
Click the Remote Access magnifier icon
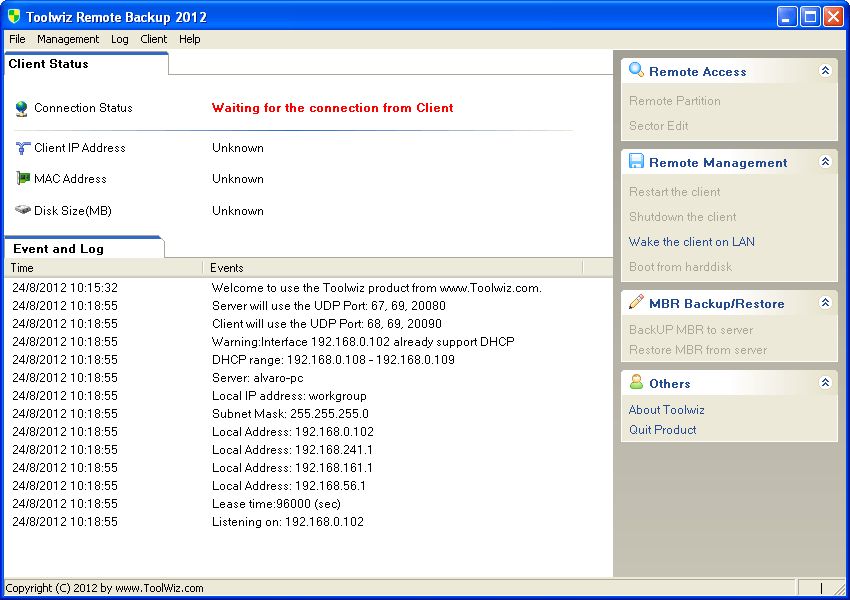coord(634,71)
